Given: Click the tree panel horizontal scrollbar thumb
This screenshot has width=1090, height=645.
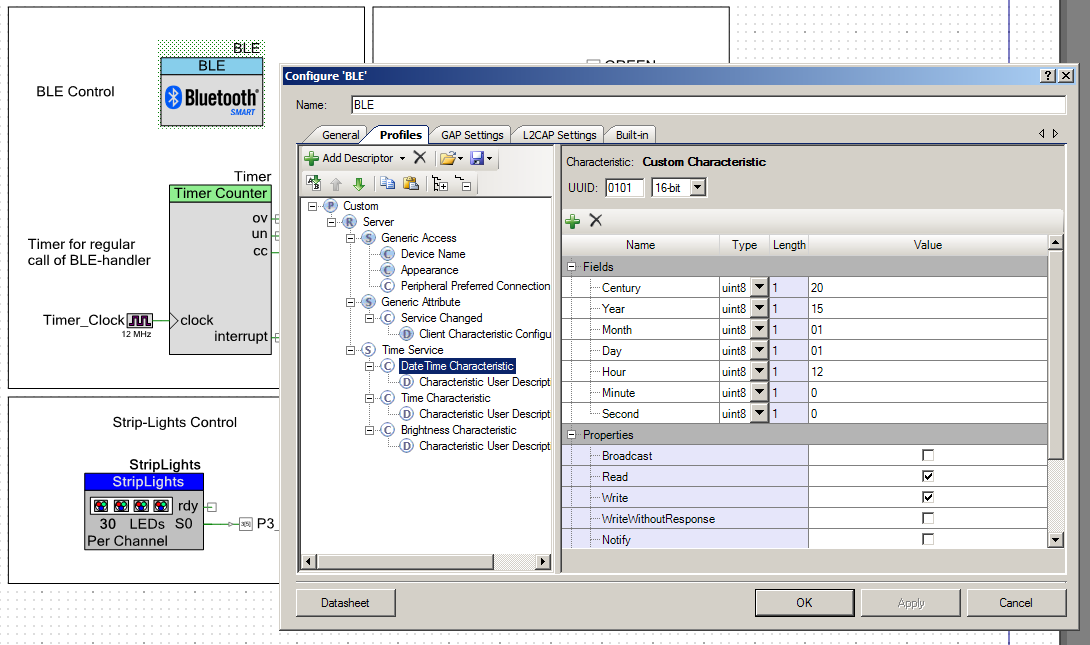Looking at the screenshot, I should (405, 562).
